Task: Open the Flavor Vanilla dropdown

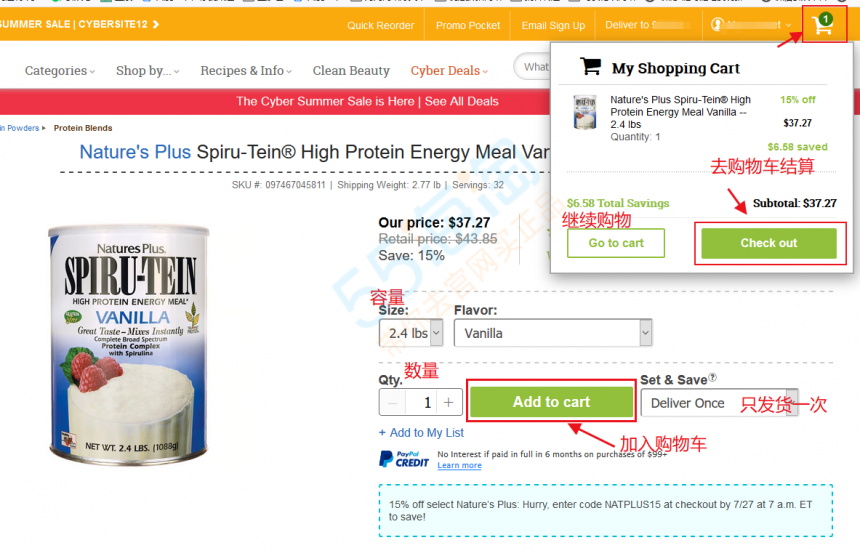Action: [x=553, y=333]
